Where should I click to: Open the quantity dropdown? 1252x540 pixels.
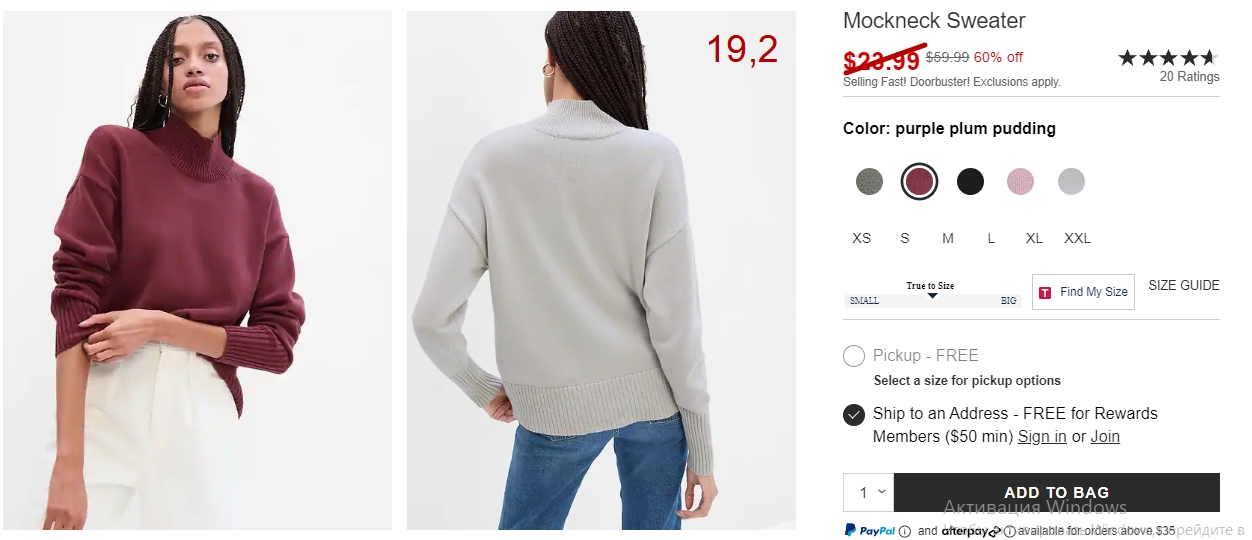pyautogui.click(x=868, y=492)
